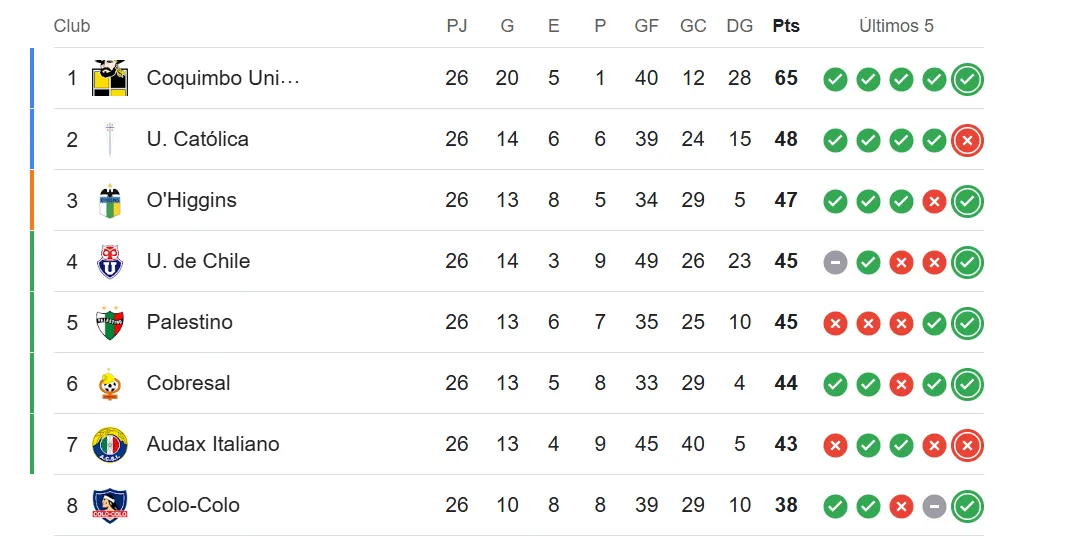Click the Cobresal club crest
Viewport: 1080px width, 536px height.
click(x=110, y=384)
